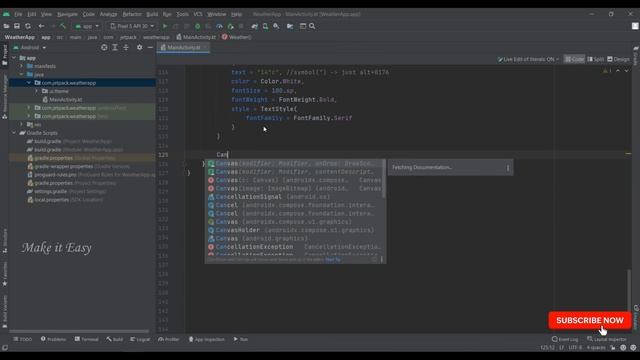
Task: Open the Event Log
Action: click(565, 339)
